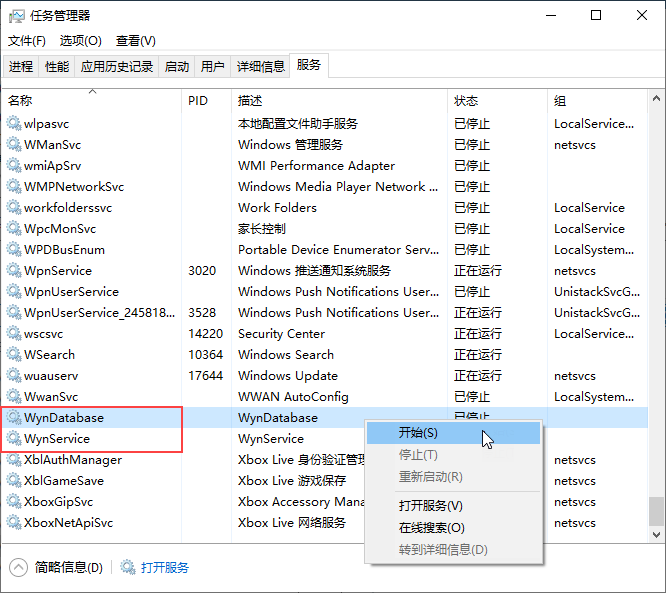Viewport: 666px width, 593px height.
Task: Click the gear icon beside wscsvc
Action: pyautogui.click(x=14, y=333)
